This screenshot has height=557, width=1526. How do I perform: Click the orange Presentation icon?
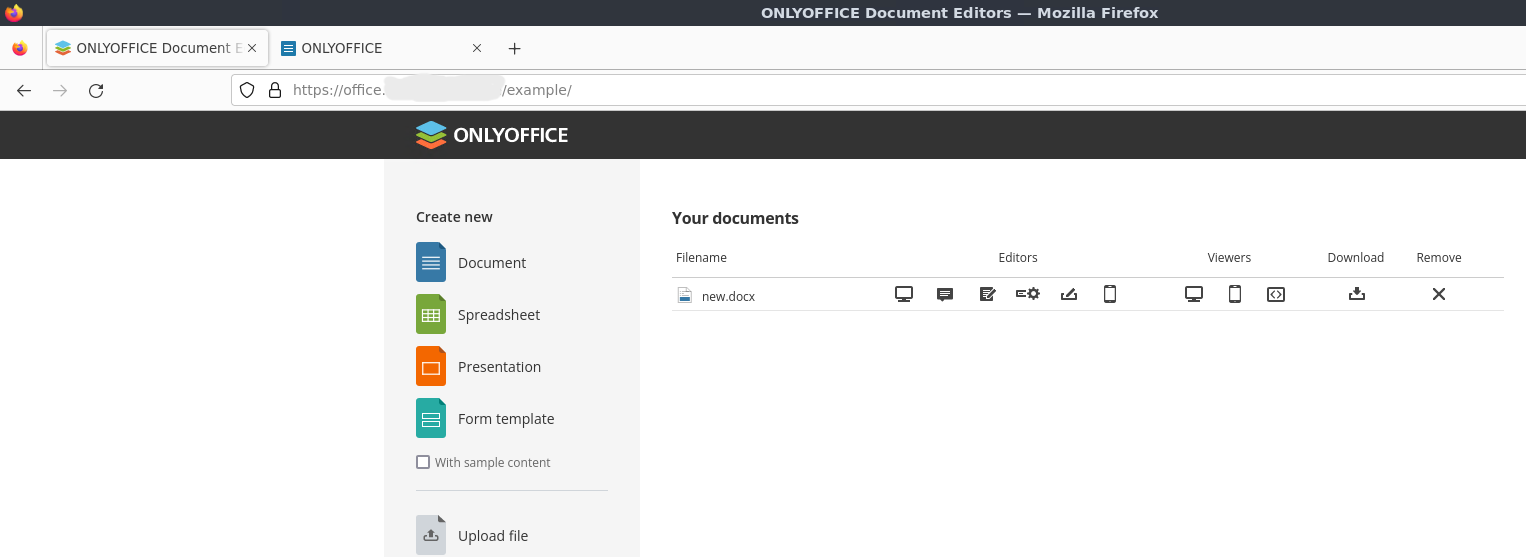pyautogui.click(x=431, y=366)
